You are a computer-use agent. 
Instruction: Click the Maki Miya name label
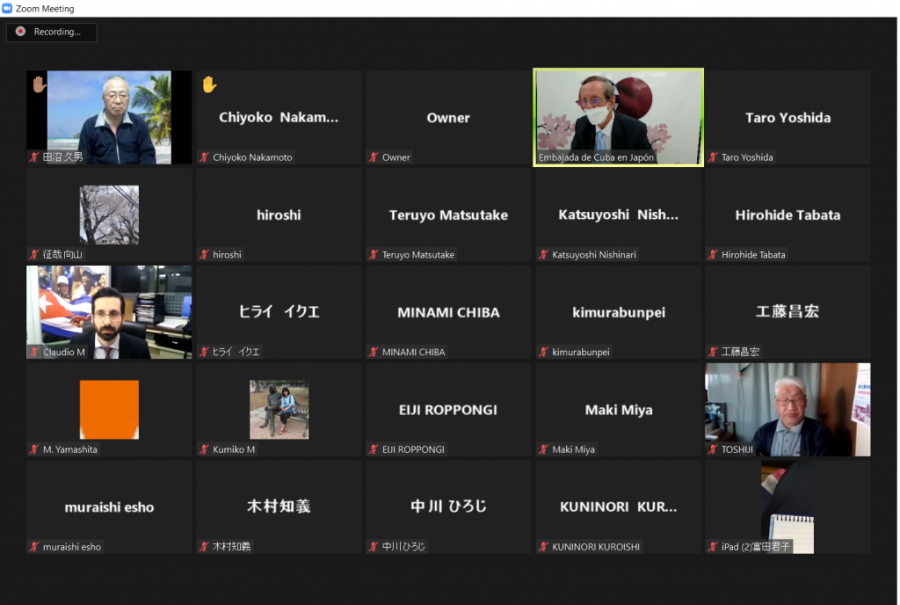tap(573, 450)
